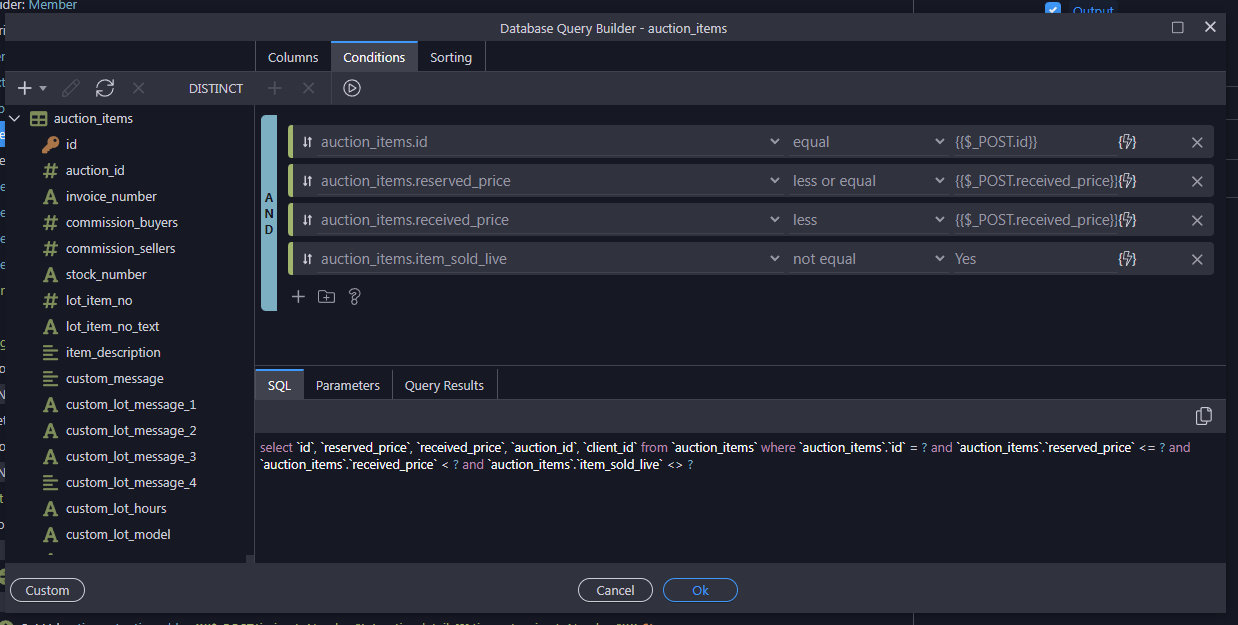1238x625 pixels.
Task: Open the auction_items.received_price column dropdown
Action: pos(548,220)
